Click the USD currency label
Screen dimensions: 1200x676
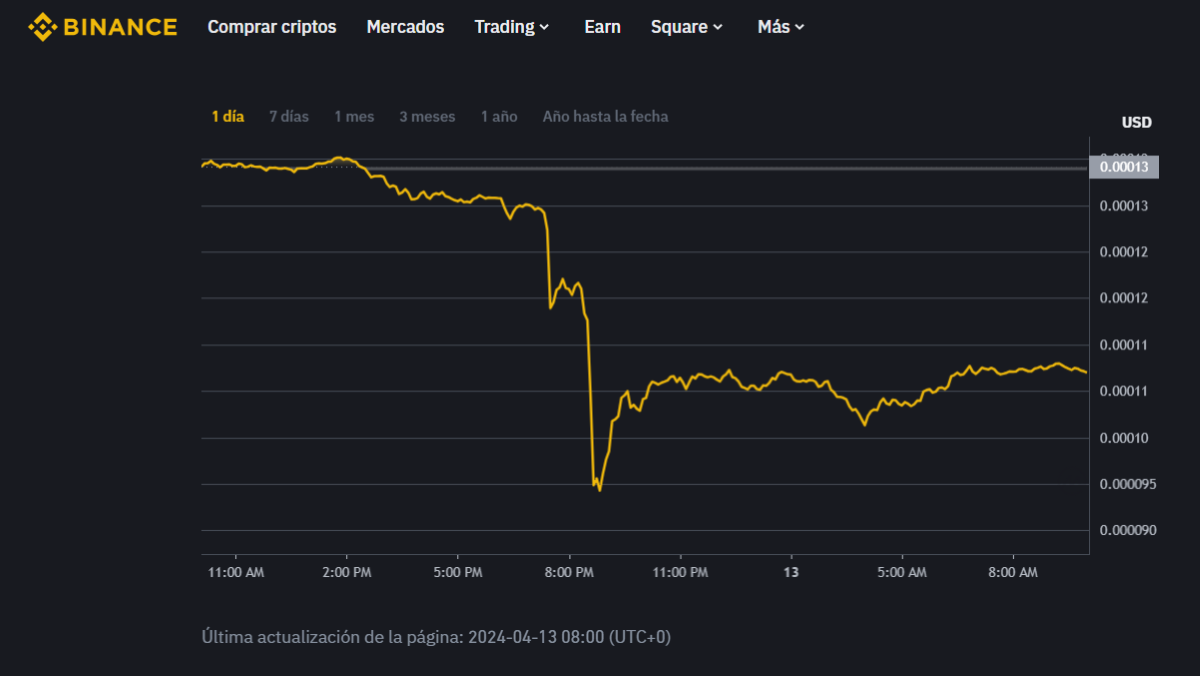[x=1136, y=123]
